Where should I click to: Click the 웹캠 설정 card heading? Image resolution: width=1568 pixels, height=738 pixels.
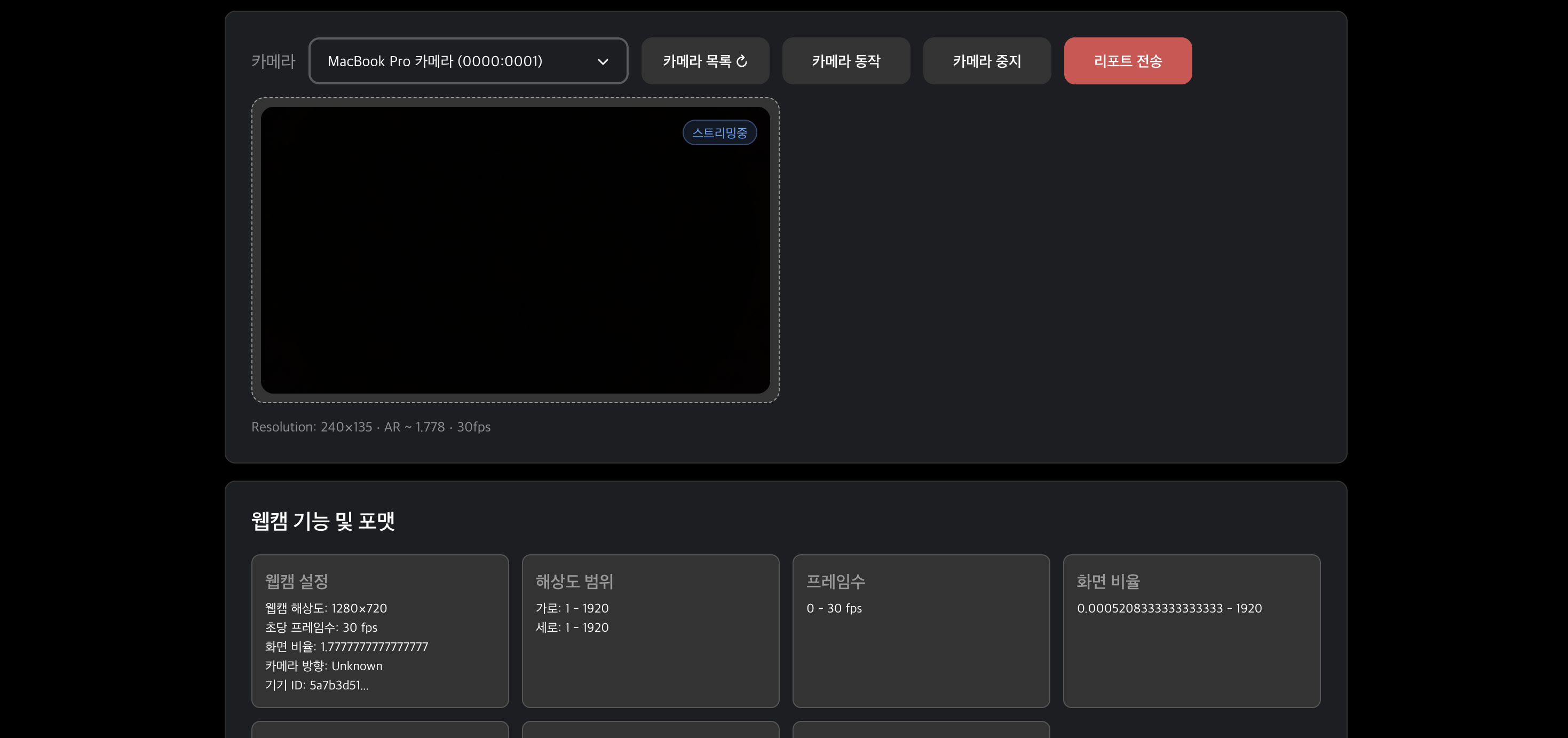[x=296, y=582]
